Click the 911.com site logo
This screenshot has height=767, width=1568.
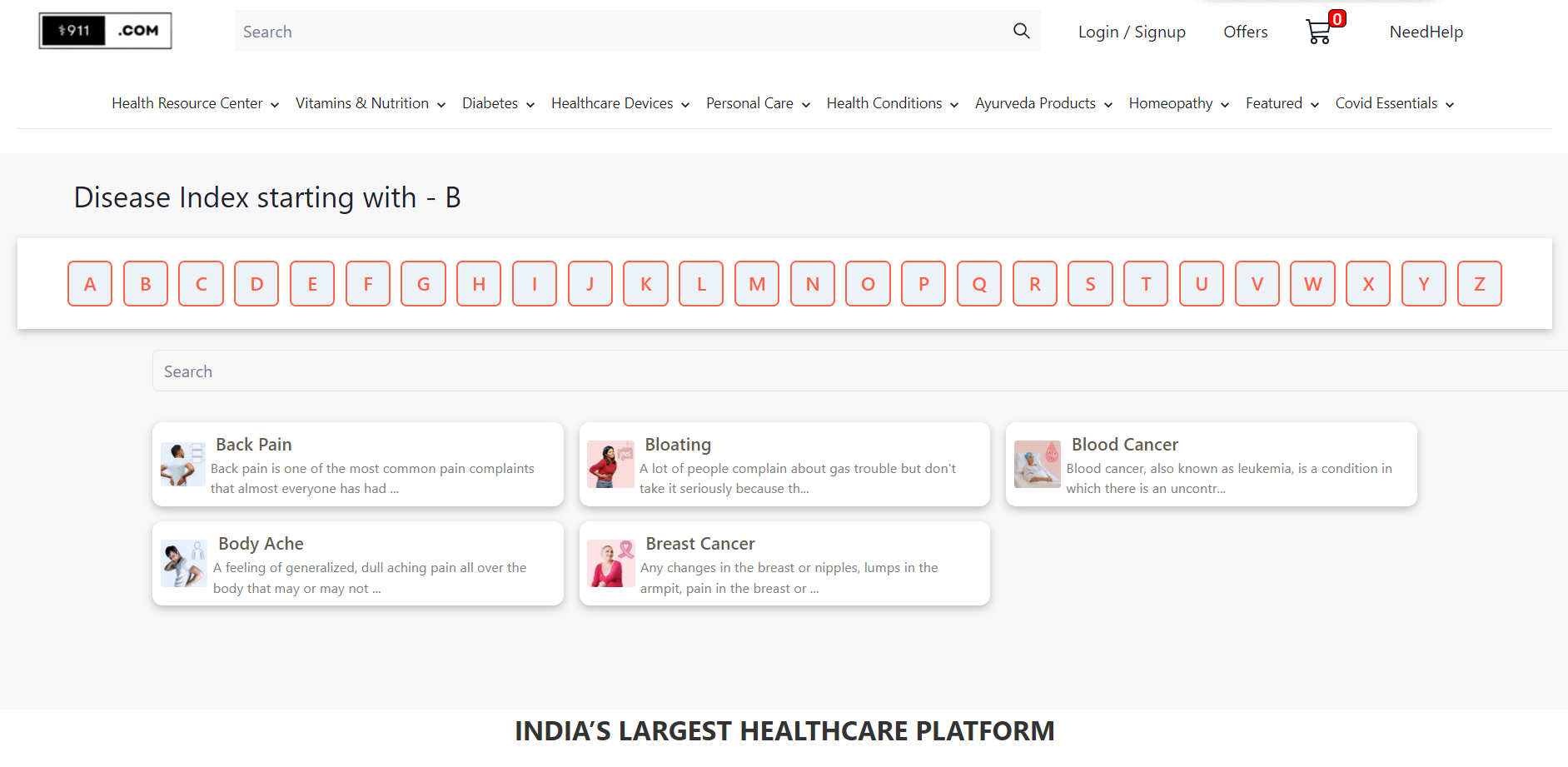coord(105,30)
